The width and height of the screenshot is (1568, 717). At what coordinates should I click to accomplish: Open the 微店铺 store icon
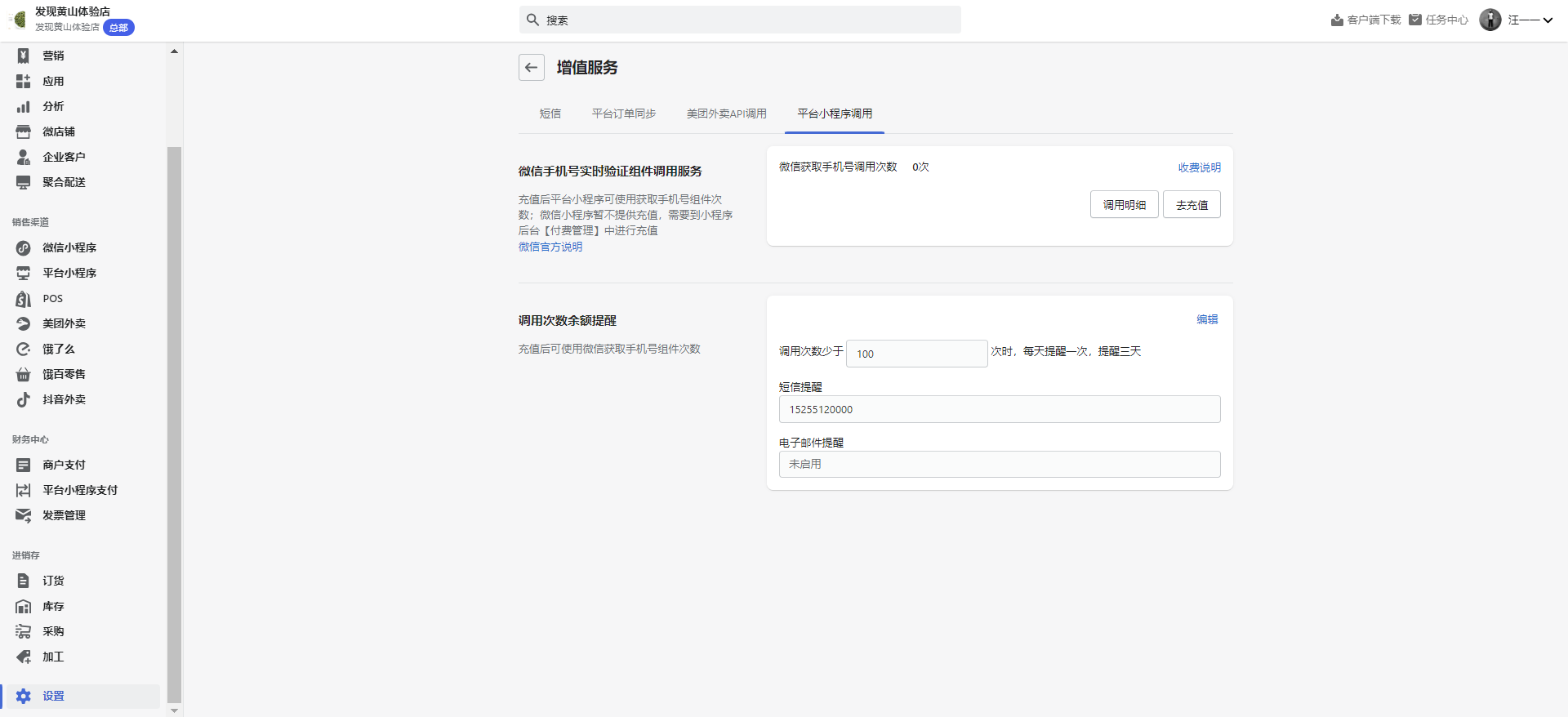click(24, 131)
